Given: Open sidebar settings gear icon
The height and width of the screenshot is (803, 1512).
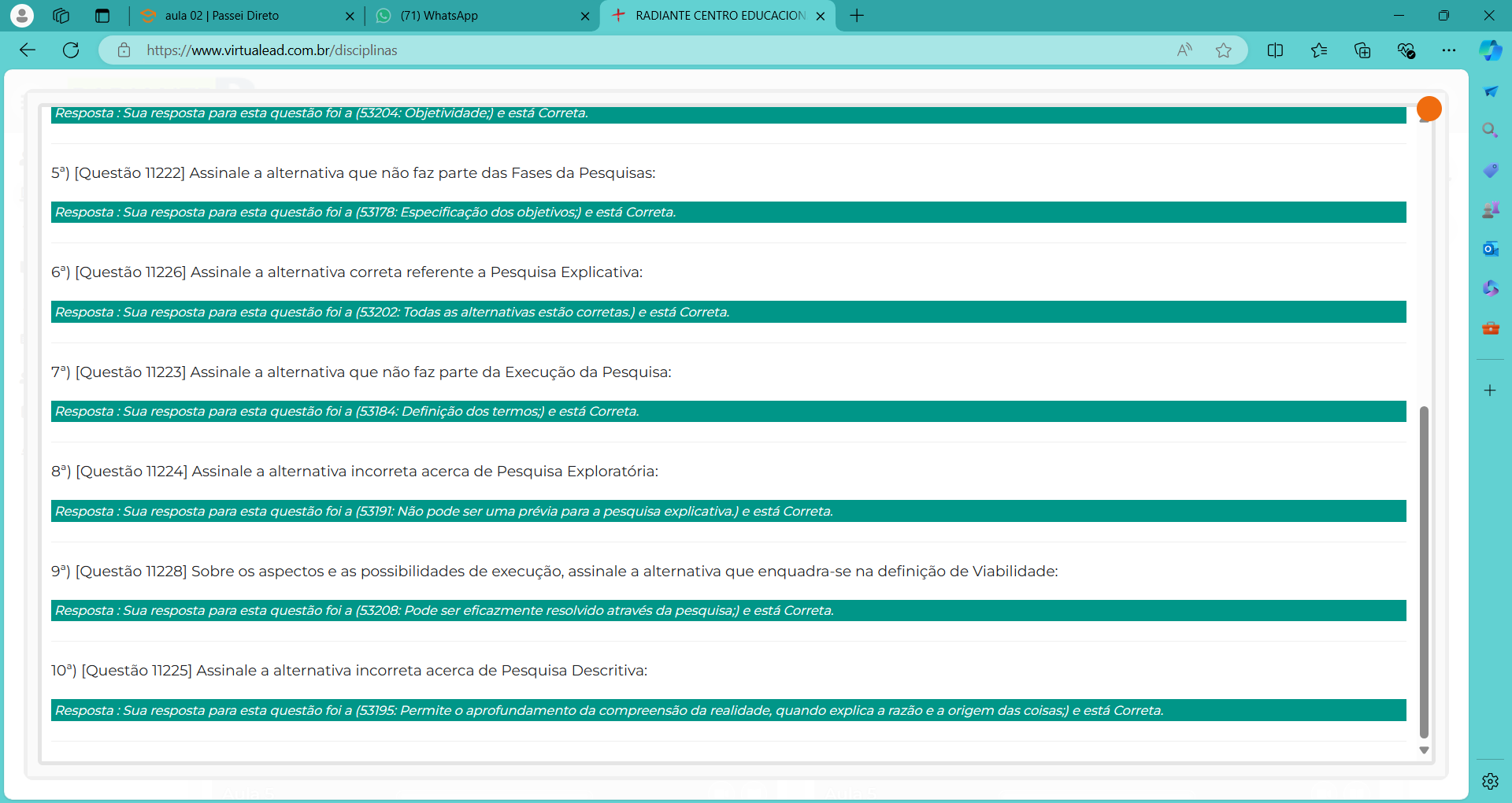Looking at the screenshot, I should coord(1490,781).
